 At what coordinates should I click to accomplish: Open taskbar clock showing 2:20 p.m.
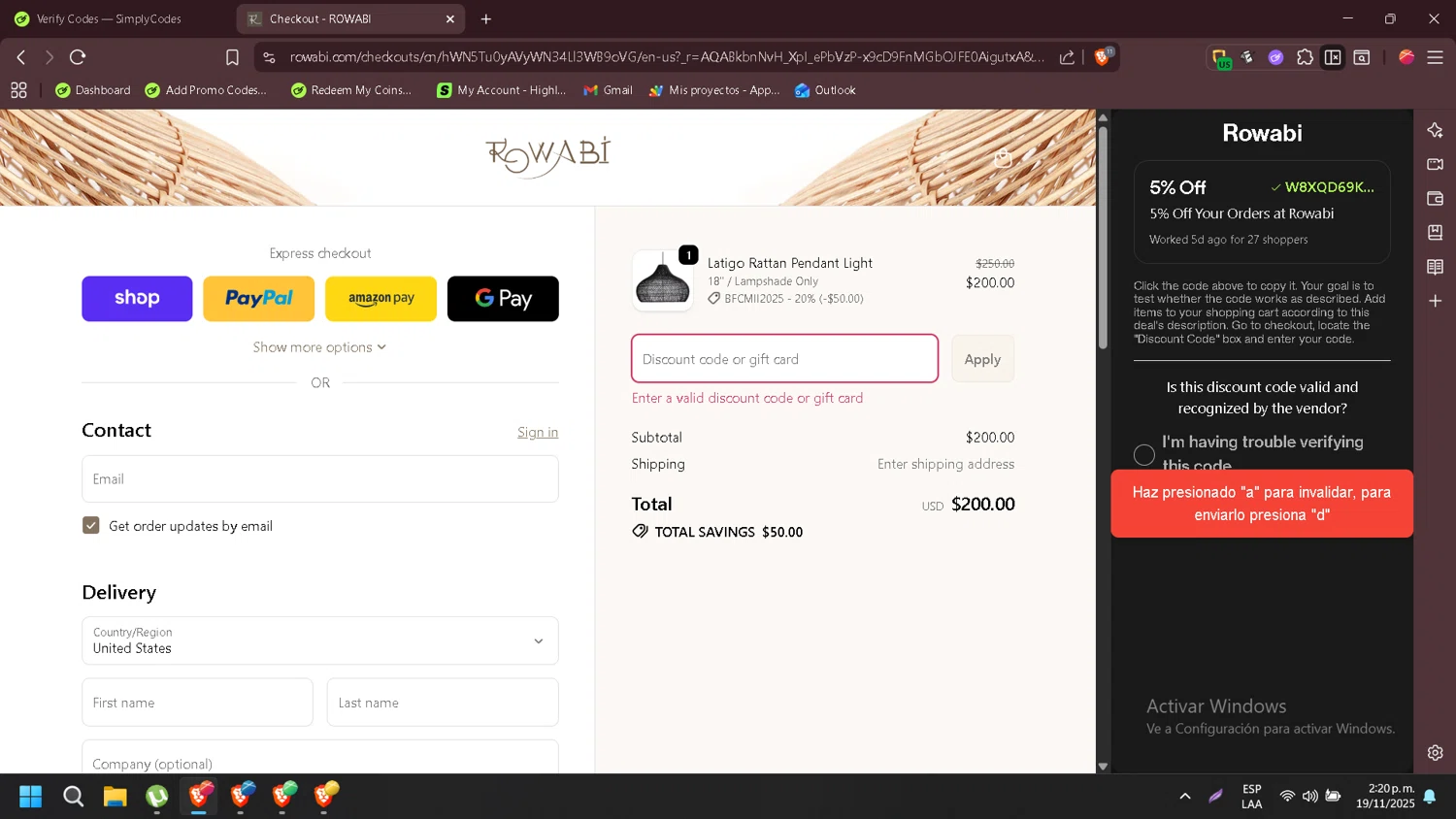tap(1385, 797)
